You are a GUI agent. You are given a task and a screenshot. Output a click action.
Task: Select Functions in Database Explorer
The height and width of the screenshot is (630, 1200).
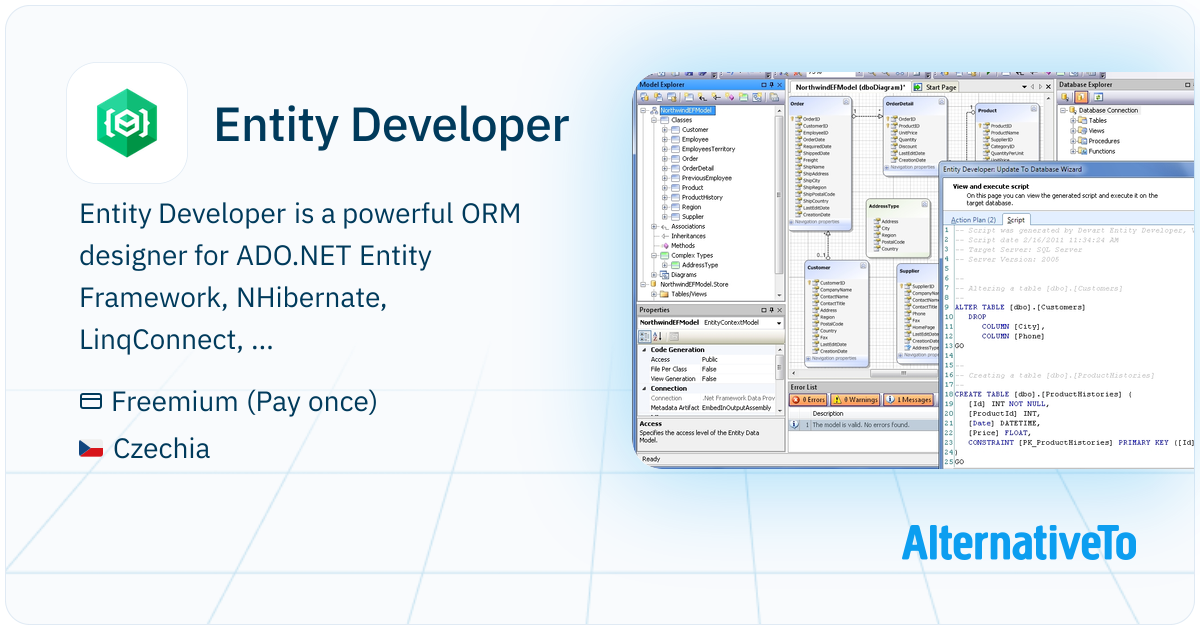(x=1102, y=151)
